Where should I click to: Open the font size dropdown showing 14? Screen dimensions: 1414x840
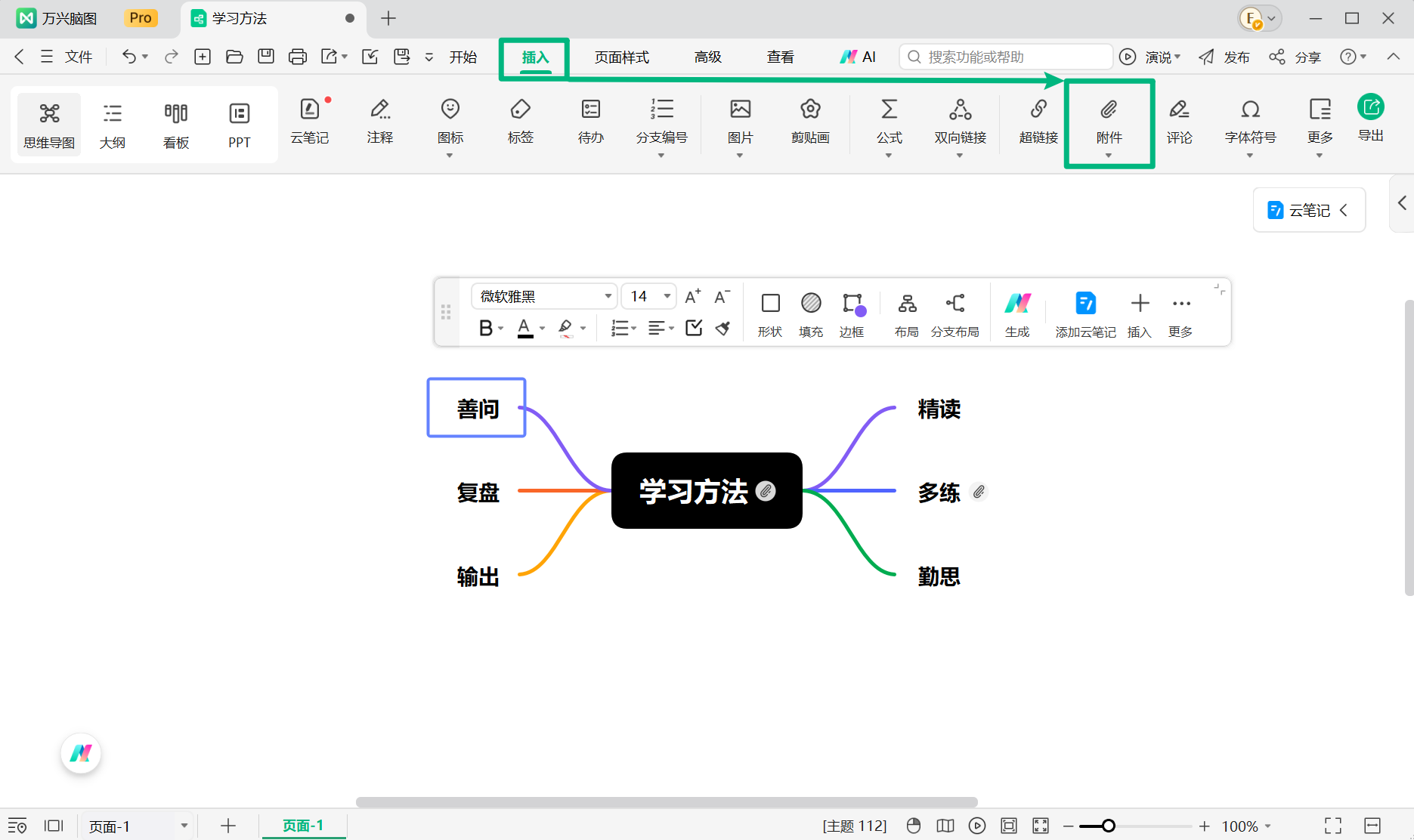(649, 296)
